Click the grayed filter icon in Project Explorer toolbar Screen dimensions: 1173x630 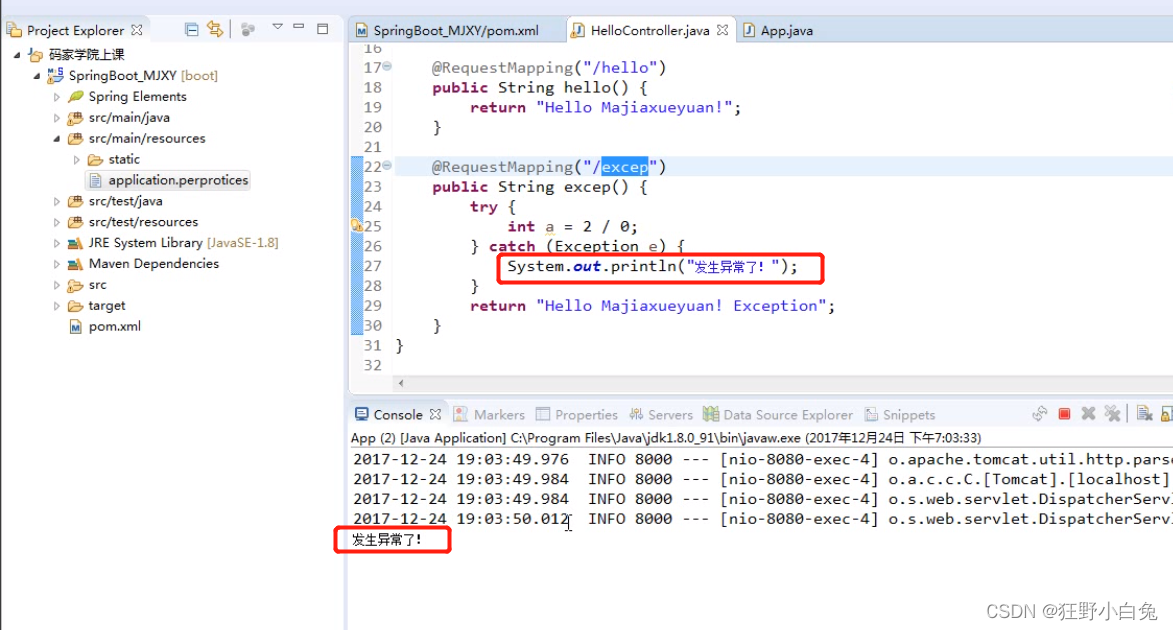coord(248,29)
